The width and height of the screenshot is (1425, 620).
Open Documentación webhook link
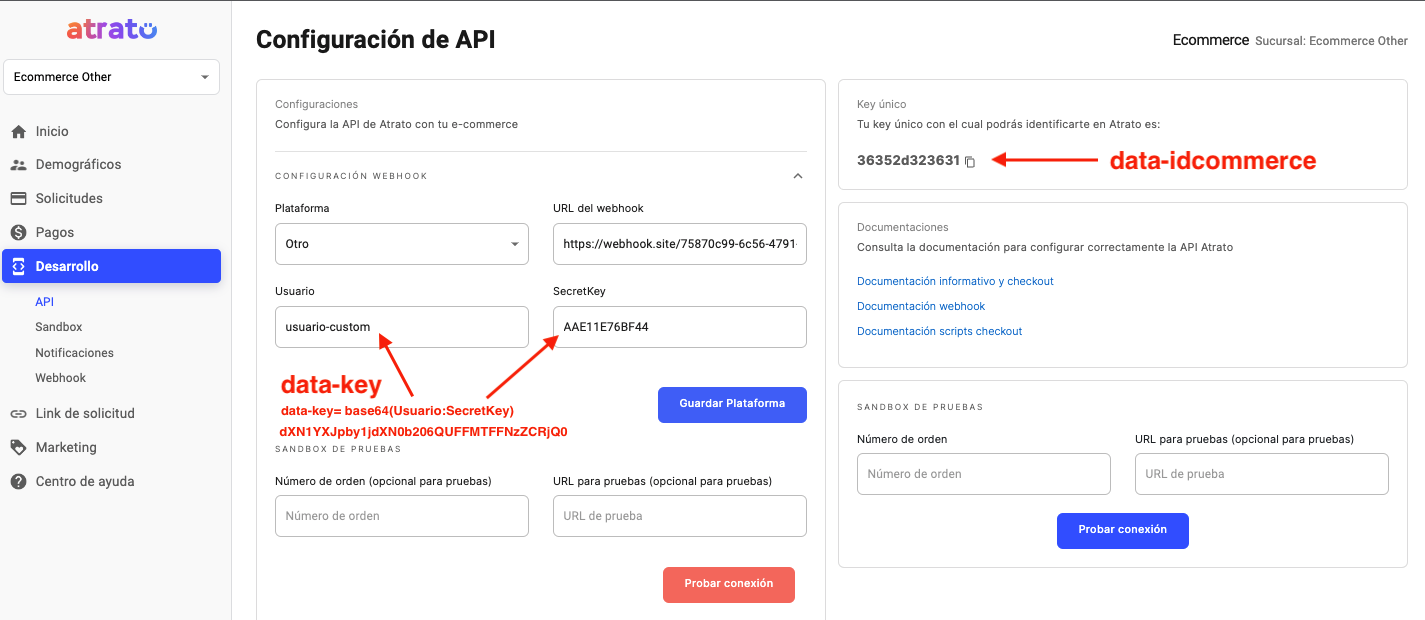click(x=921, y=306)
